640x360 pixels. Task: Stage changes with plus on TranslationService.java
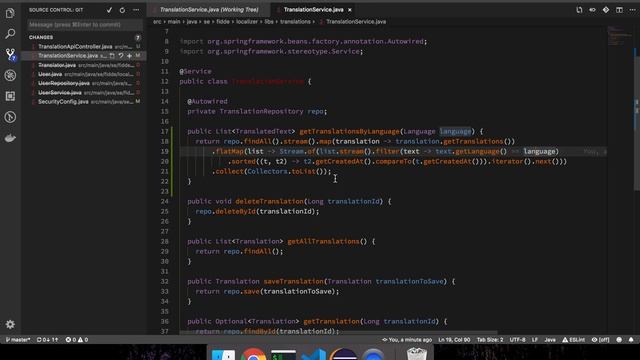tap(129, 56)
